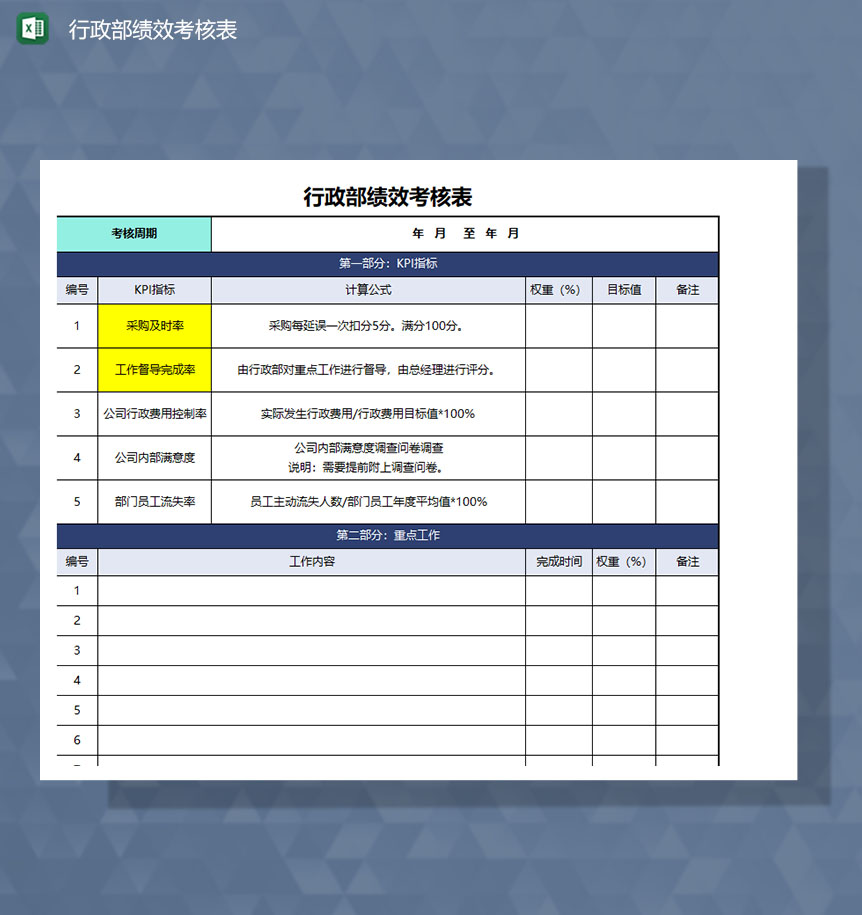Select the yellow 工作督导完成率 cell
Screen dimensions: 862x915
(153, 369)
